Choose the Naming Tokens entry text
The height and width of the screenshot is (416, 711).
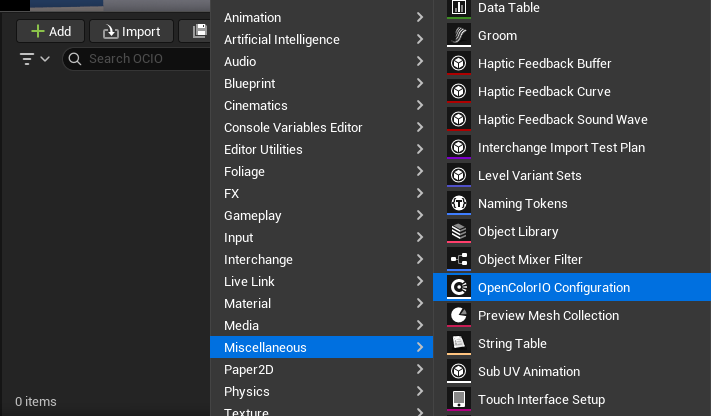coord(522,204)
